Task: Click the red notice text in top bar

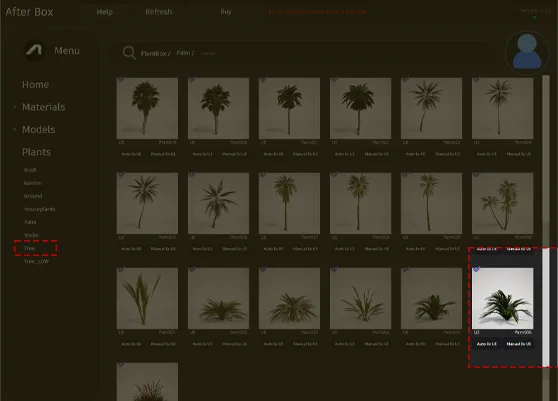Action: tap(317, 12)
